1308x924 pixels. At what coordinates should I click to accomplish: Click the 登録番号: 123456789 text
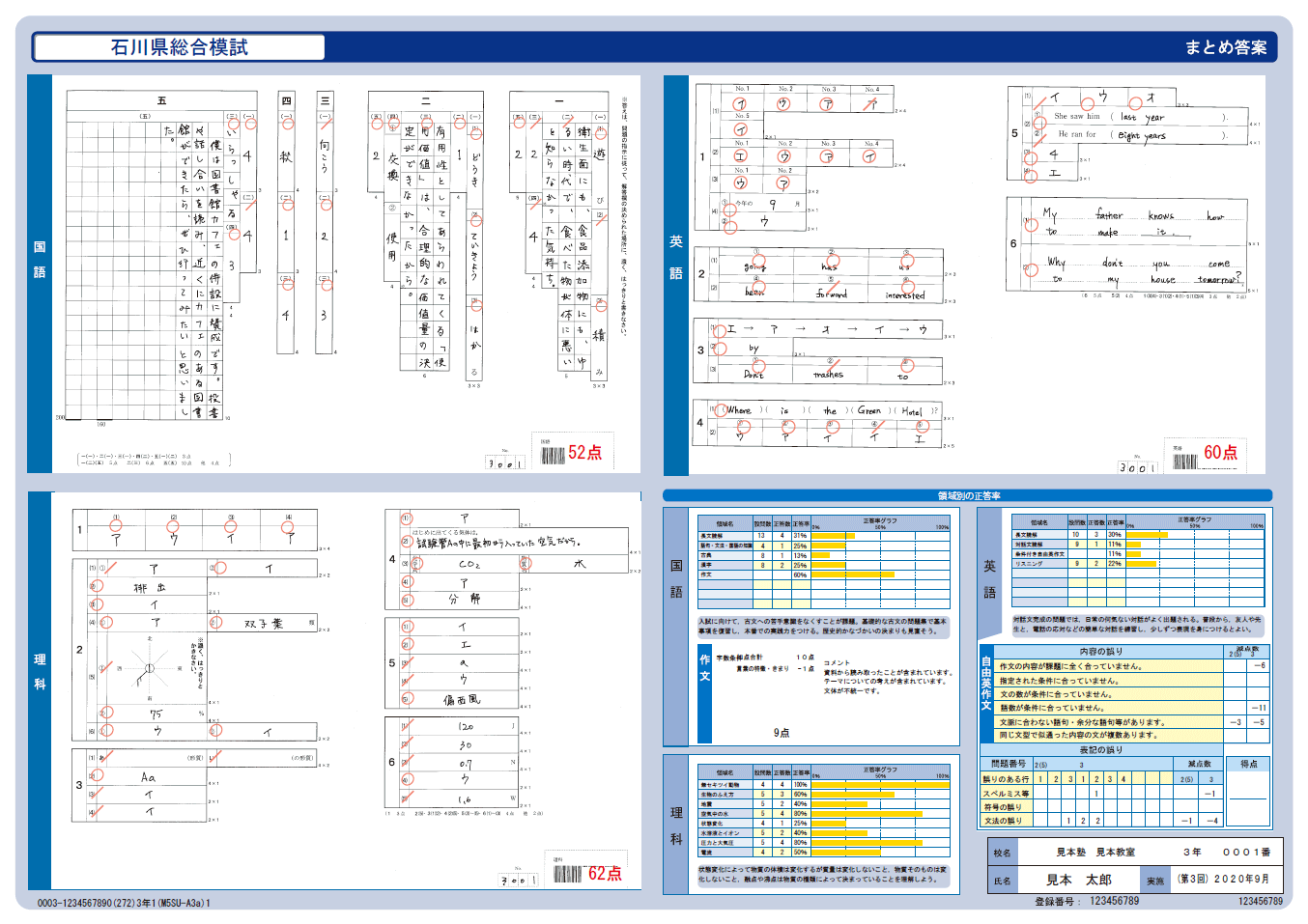point(1087,901)
